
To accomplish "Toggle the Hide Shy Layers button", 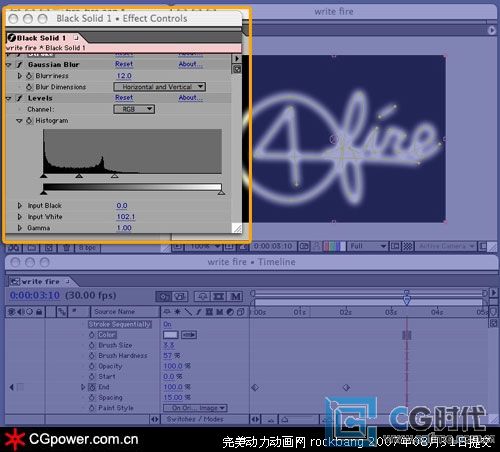I will click(202, 296).
